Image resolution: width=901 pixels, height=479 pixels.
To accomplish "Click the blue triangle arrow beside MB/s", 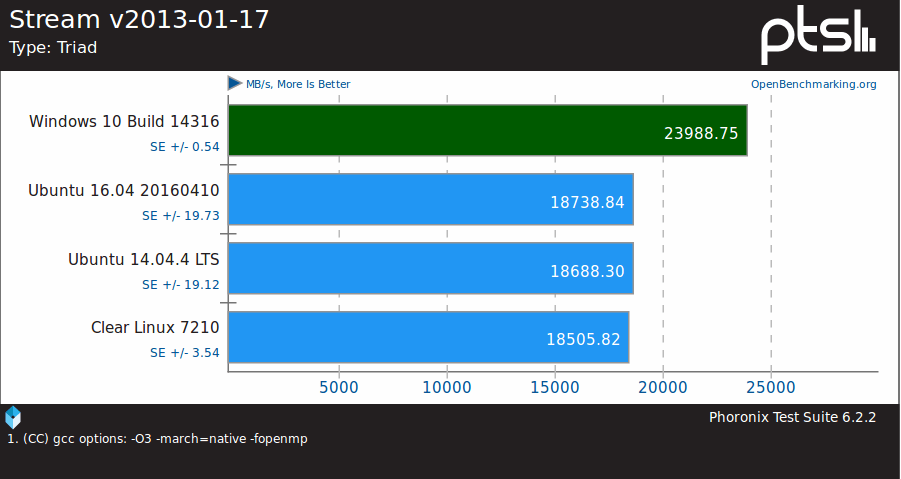I will pyautogui.click(x=235, y=83).
